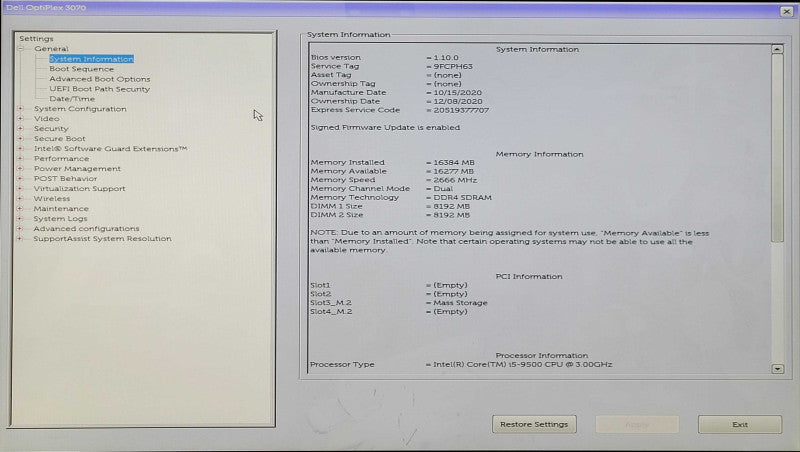Expand SupportAssist System Resolution node
The image size is (800, 452).
[x=21, y=239]
